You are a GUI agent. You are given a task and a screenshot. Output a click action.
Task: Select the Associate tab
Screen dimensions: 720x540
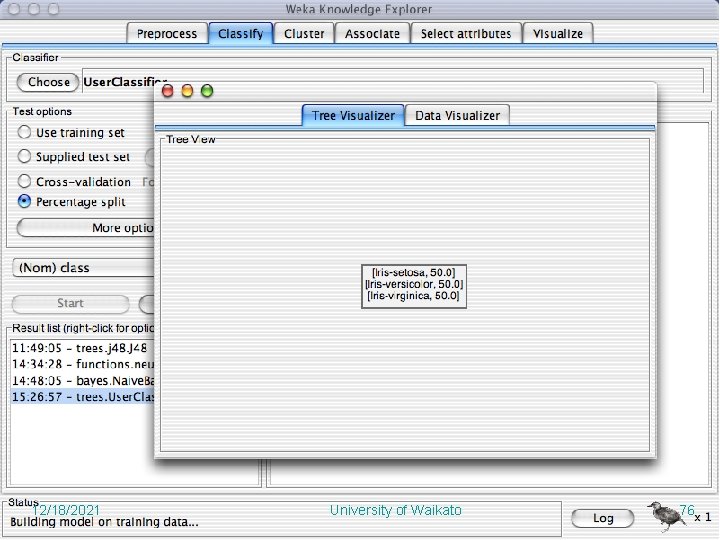[372, 34]
